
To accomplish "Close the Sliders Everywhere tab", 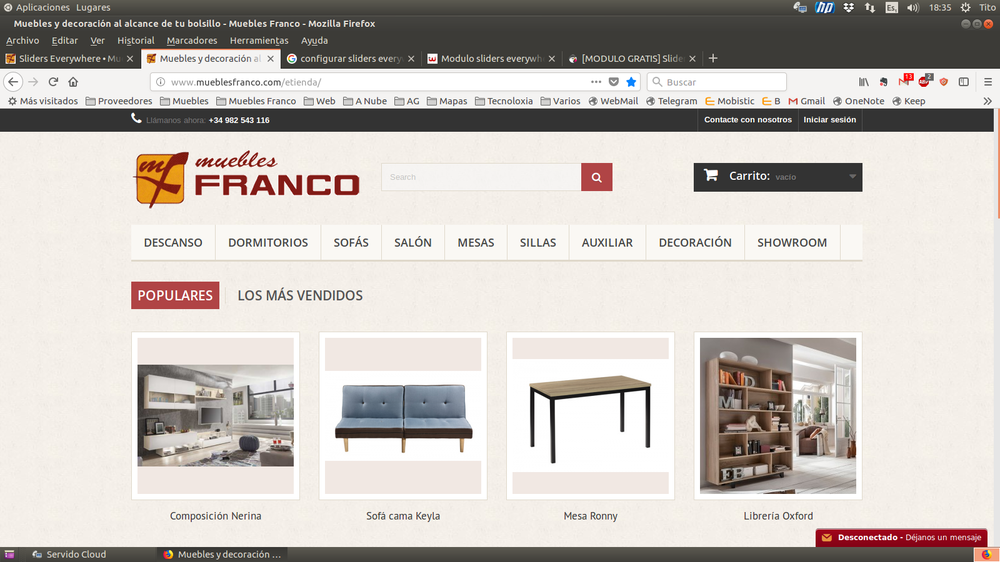I will (130, 58).
